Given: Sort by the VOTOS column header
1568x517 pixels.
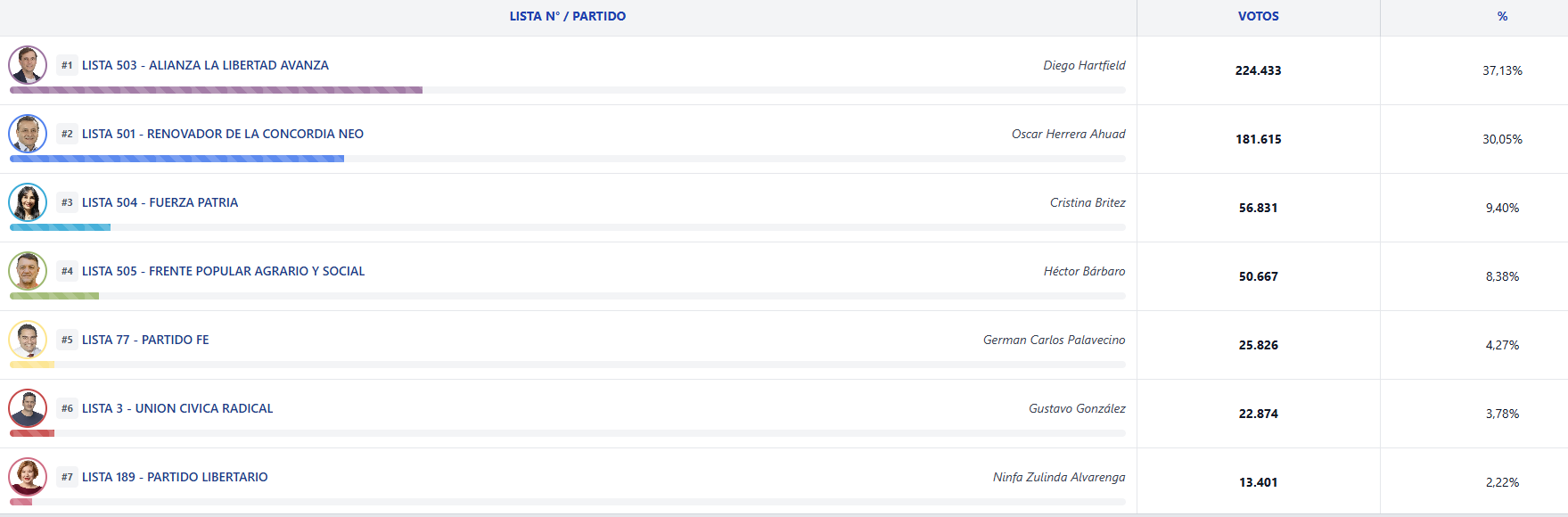Looking at the screenshot, I should coord(1258,16).
